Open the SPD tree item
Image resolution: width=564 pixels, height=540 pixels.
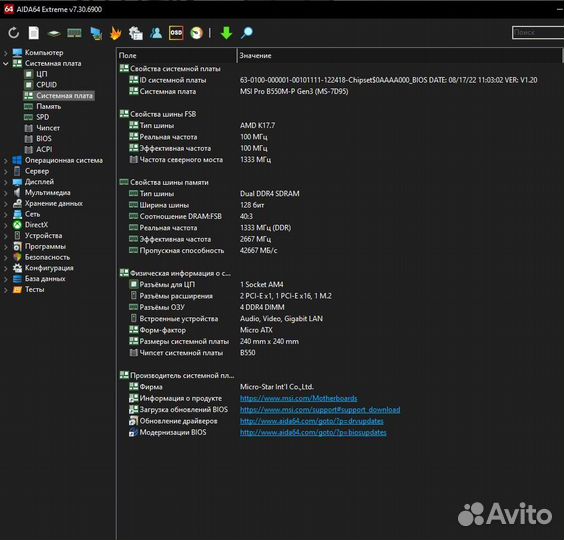(x=42, y=117)
